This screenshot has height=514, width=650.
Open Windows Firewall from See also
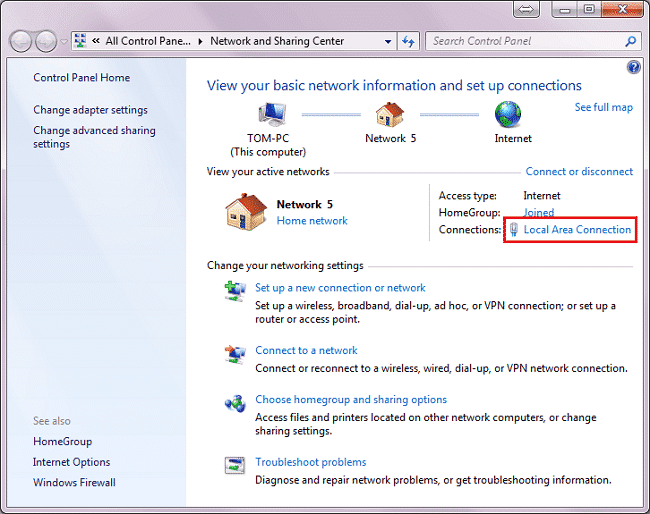tap(74, 483)
